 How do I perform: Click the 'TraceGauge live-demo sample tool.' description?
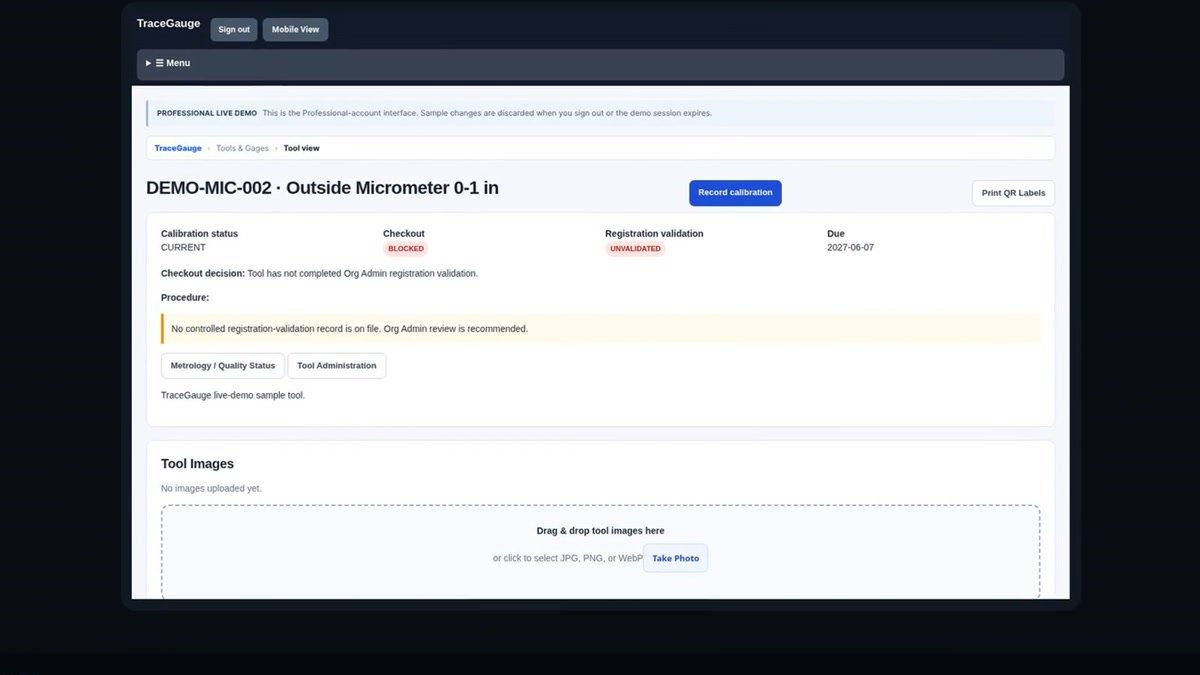pos(233,395)
